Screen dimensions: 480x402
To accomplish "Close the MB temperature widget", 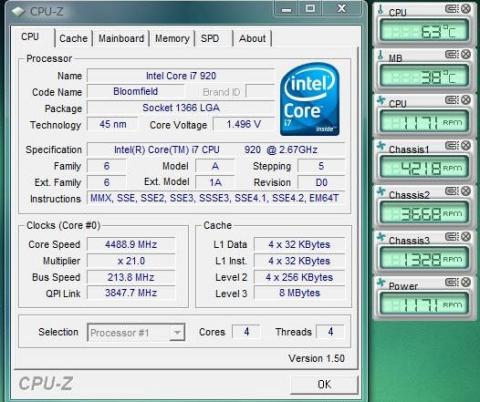I will 466,54.
